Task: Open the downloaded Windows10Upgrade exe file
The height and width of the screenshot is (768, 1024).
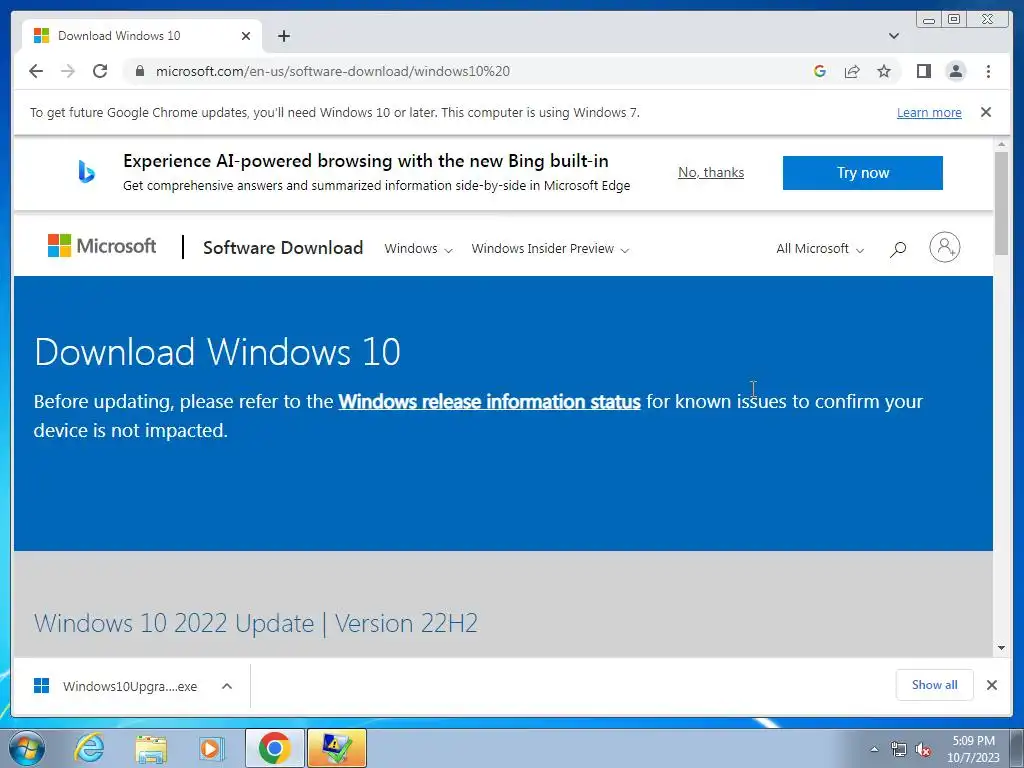Action: point(116,686)
